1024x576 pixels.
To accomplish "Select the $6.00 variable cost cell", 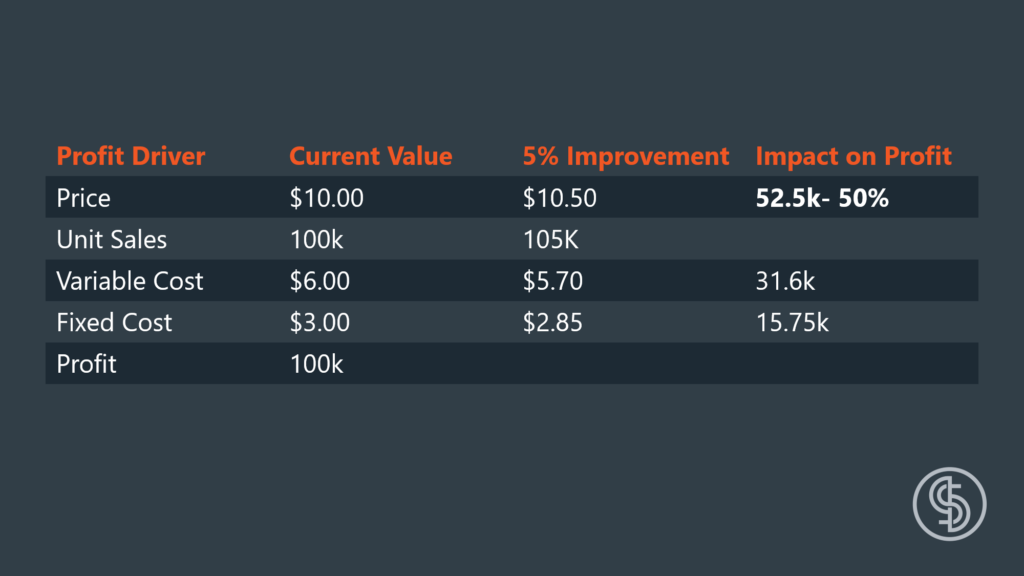I will [320, 281].
